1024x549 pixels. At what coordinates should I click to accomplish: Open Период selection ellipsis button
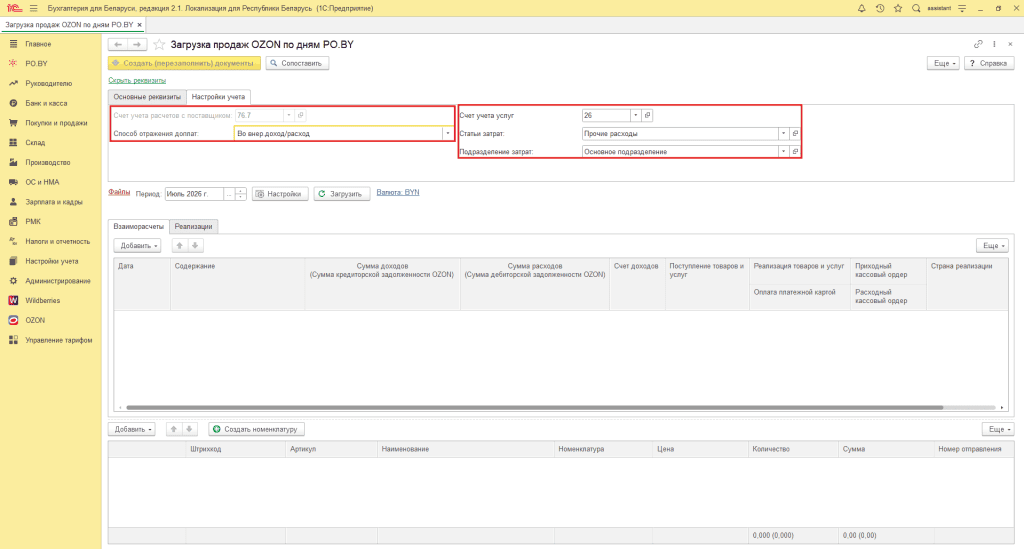pos(229,194)
